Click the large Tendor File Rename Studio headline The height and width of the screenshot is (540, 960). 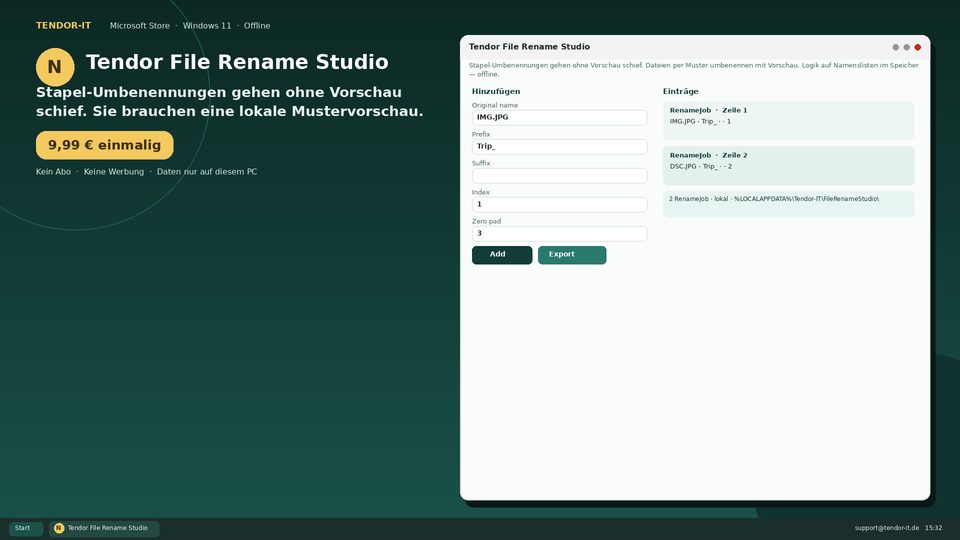coord(237,62)
